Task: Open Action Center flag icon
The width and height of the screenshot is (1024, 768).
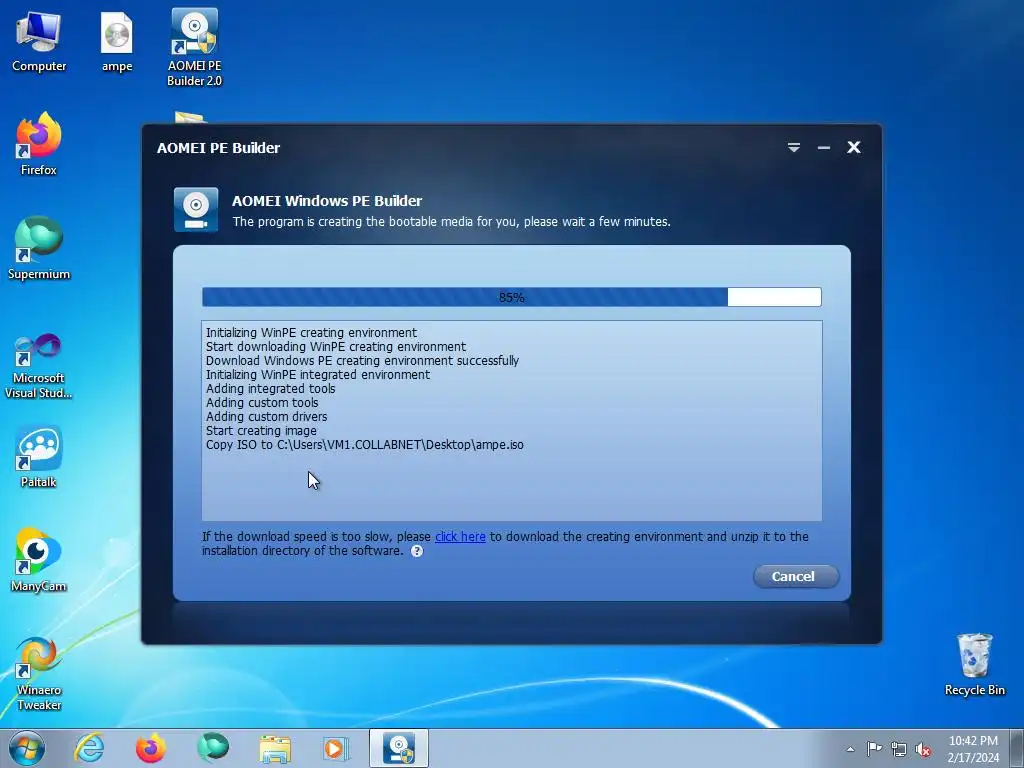Action: coord(874,748)
